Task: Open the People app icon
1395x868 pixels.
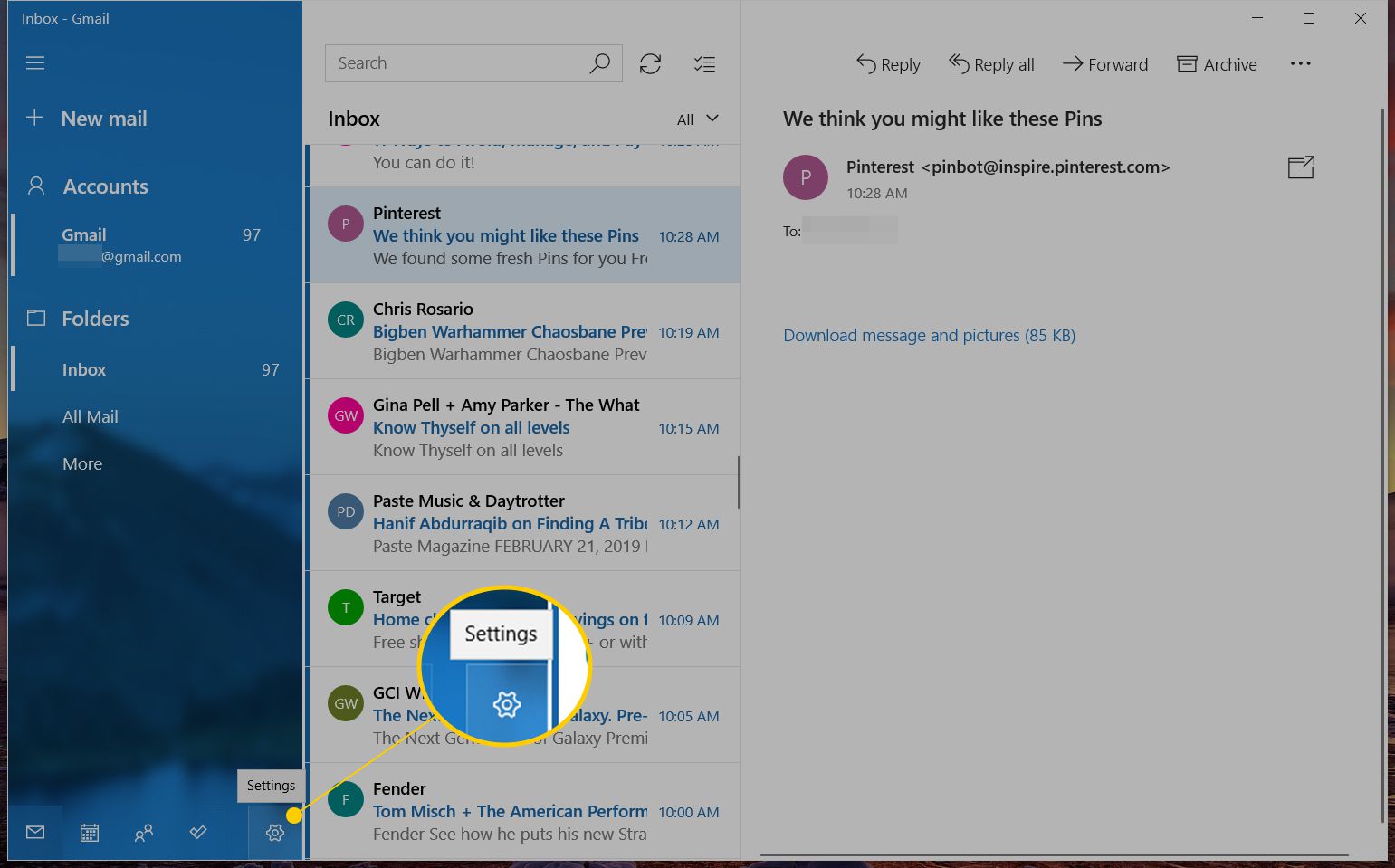Action: tap(143, 833)
